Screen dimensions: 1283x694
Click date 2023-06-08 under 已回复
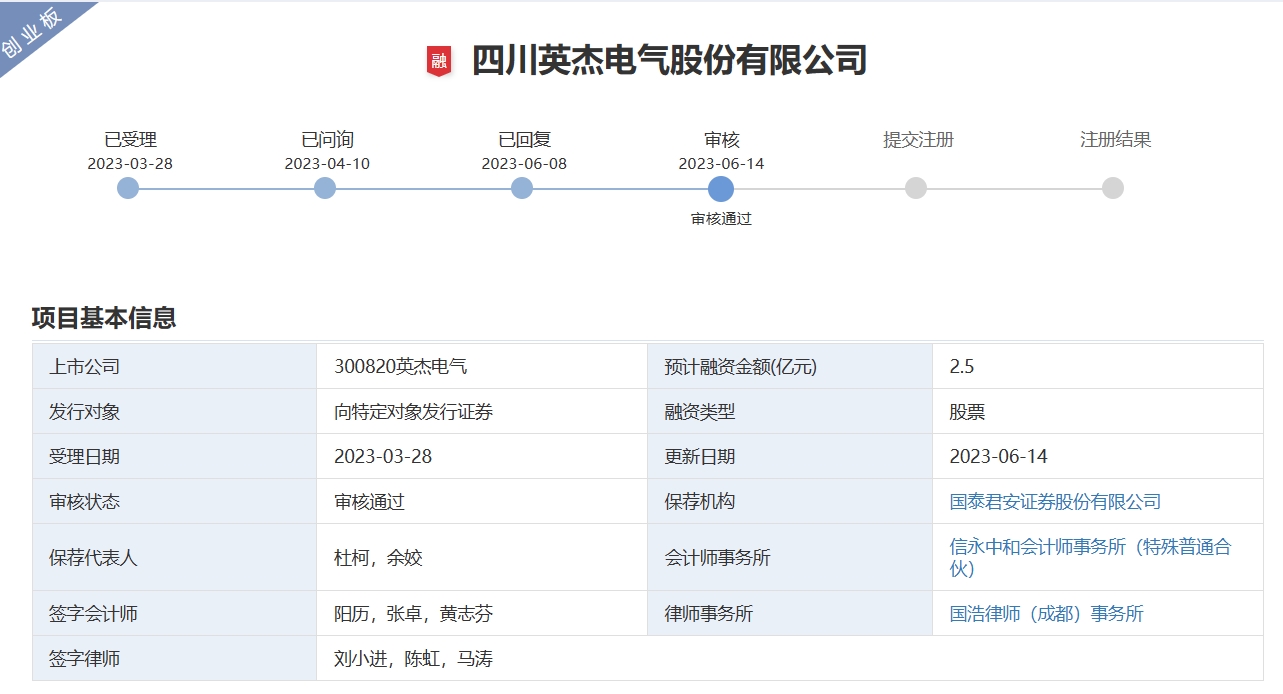pos(524,163)
